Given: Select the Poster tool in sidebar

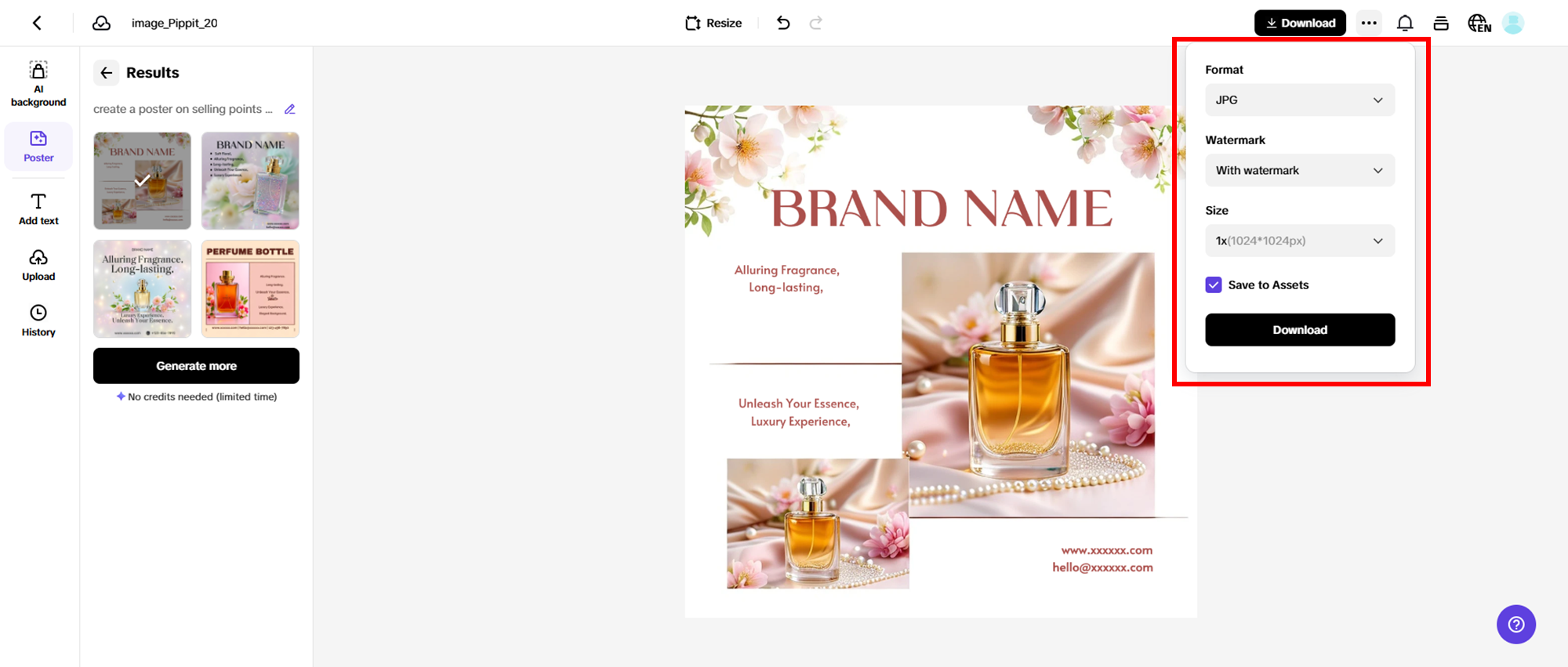Looking at the screenshot, I should 38,146.
